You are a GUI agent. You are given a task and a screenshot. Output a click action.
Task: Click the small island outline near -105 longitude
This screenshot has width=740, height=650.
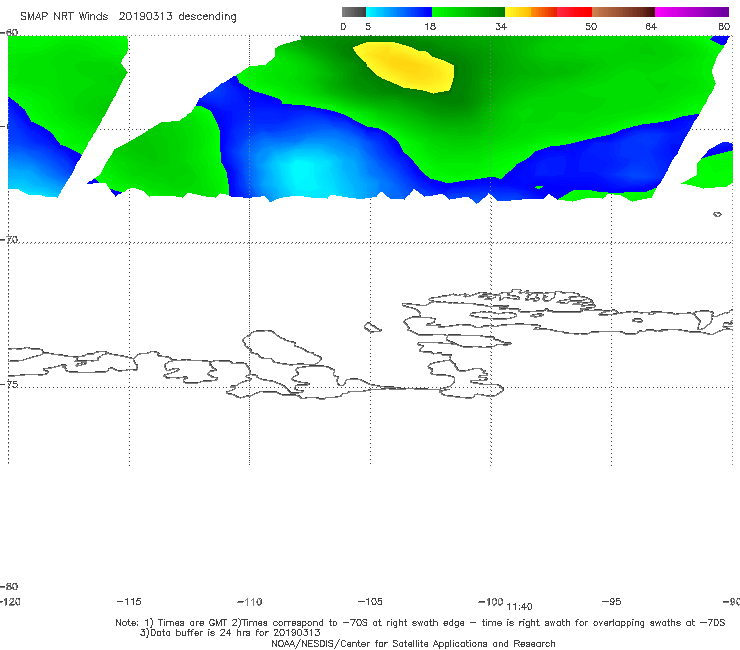pos(372,327)
